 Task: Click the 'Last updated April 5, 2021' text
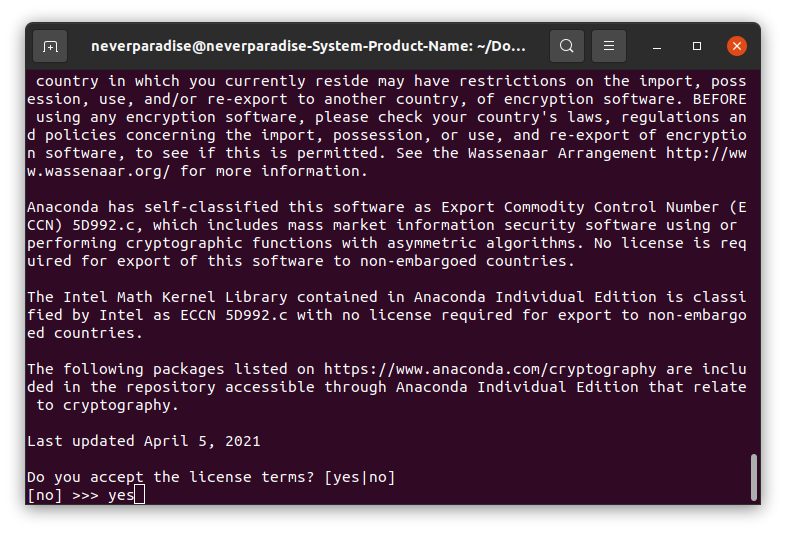point(144,441)
